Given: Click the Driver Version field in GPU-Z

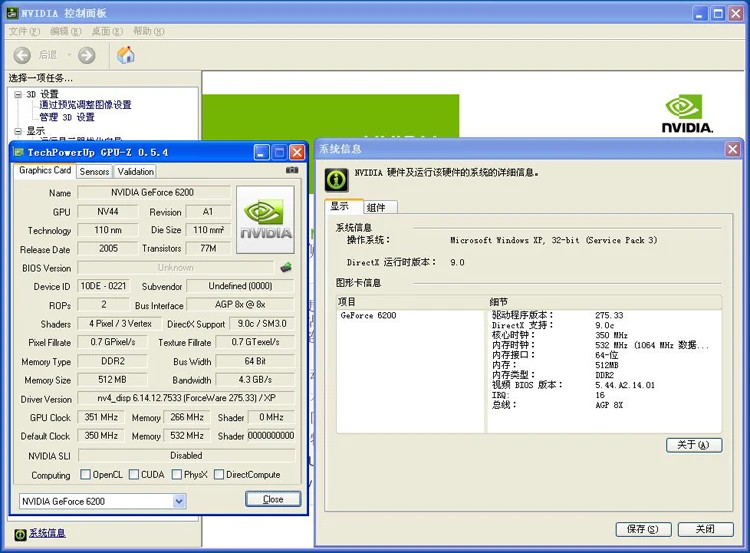Looking at the screenshot, I should 187,398.
